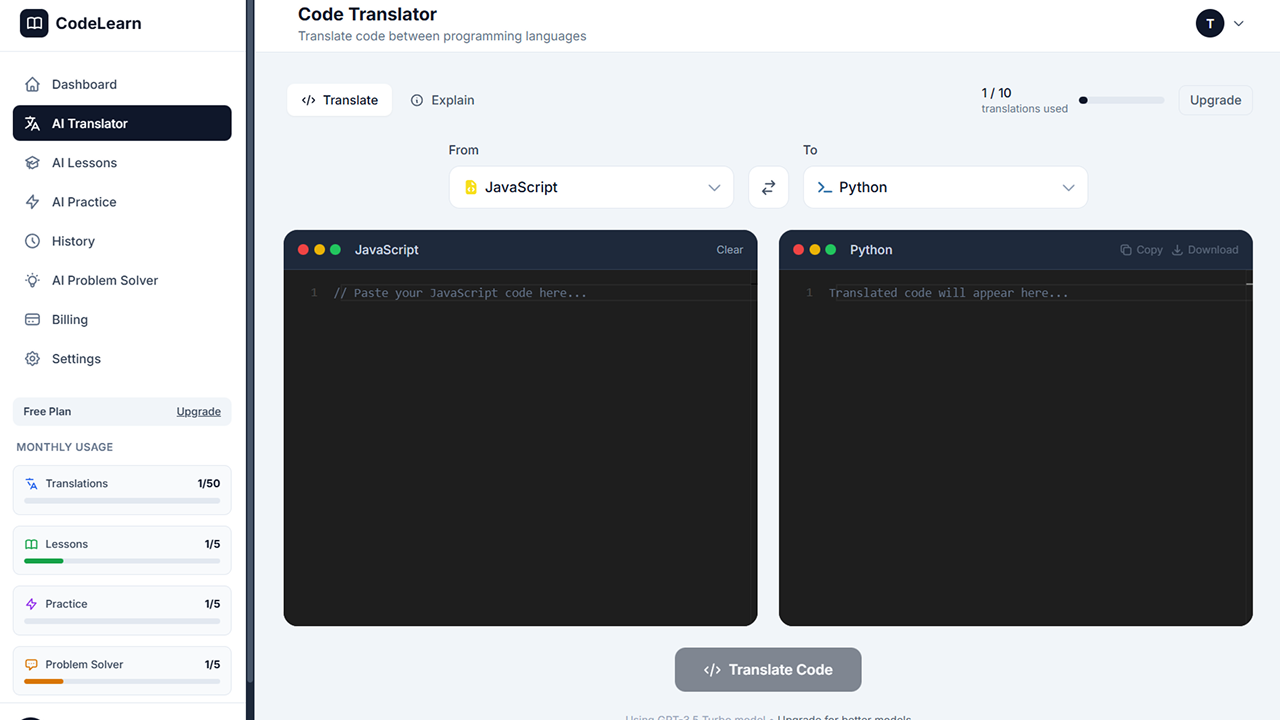Screen dimensions: 1280x720
Task: Click the Upgrade button near usage counter
Action: tap(1215, 100)
